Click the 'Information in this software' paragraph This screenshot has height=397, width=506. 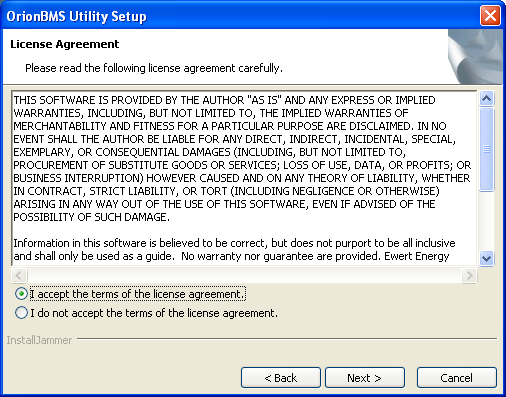(234, 249)
